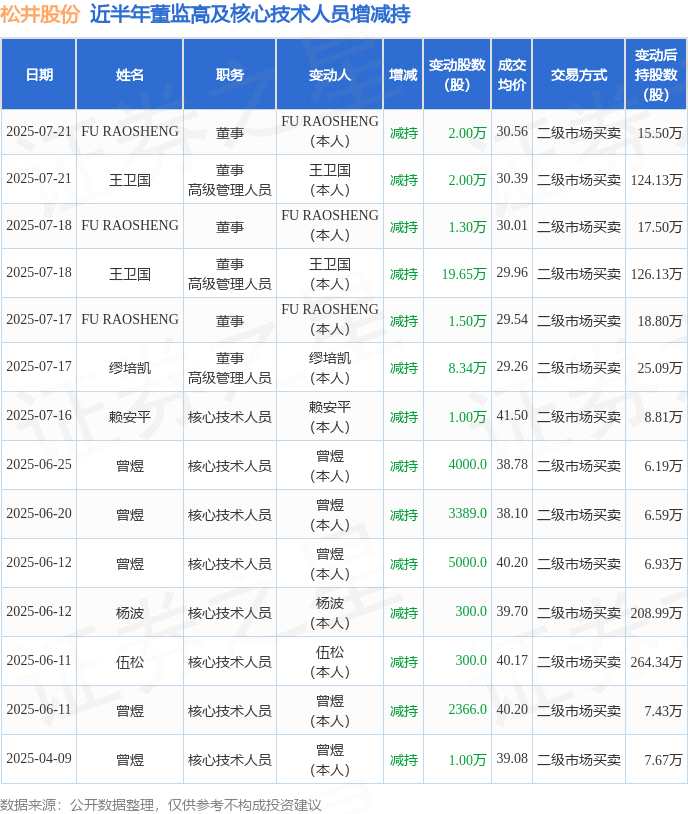Screen dimensions: 688x814
Task: Click 缪培凯 in the 姓名 column
Action: [129, 368]
